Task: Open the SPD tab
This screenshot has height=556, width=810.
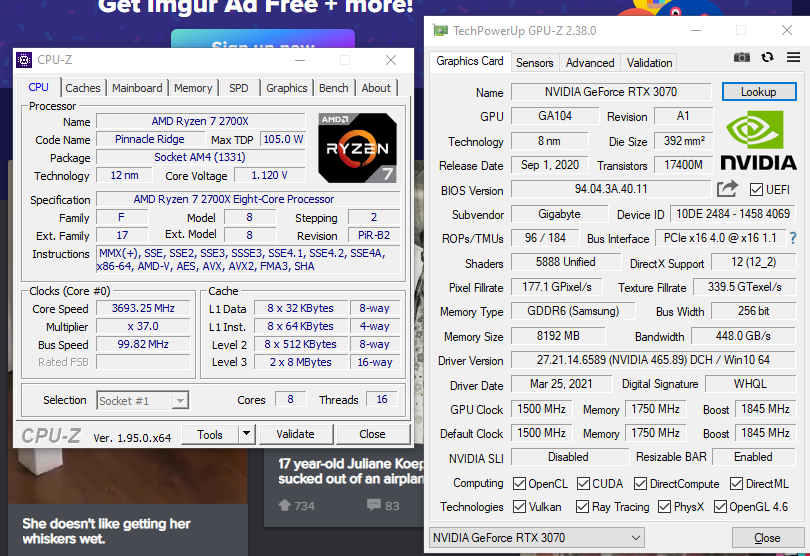Action: (239, 88)
